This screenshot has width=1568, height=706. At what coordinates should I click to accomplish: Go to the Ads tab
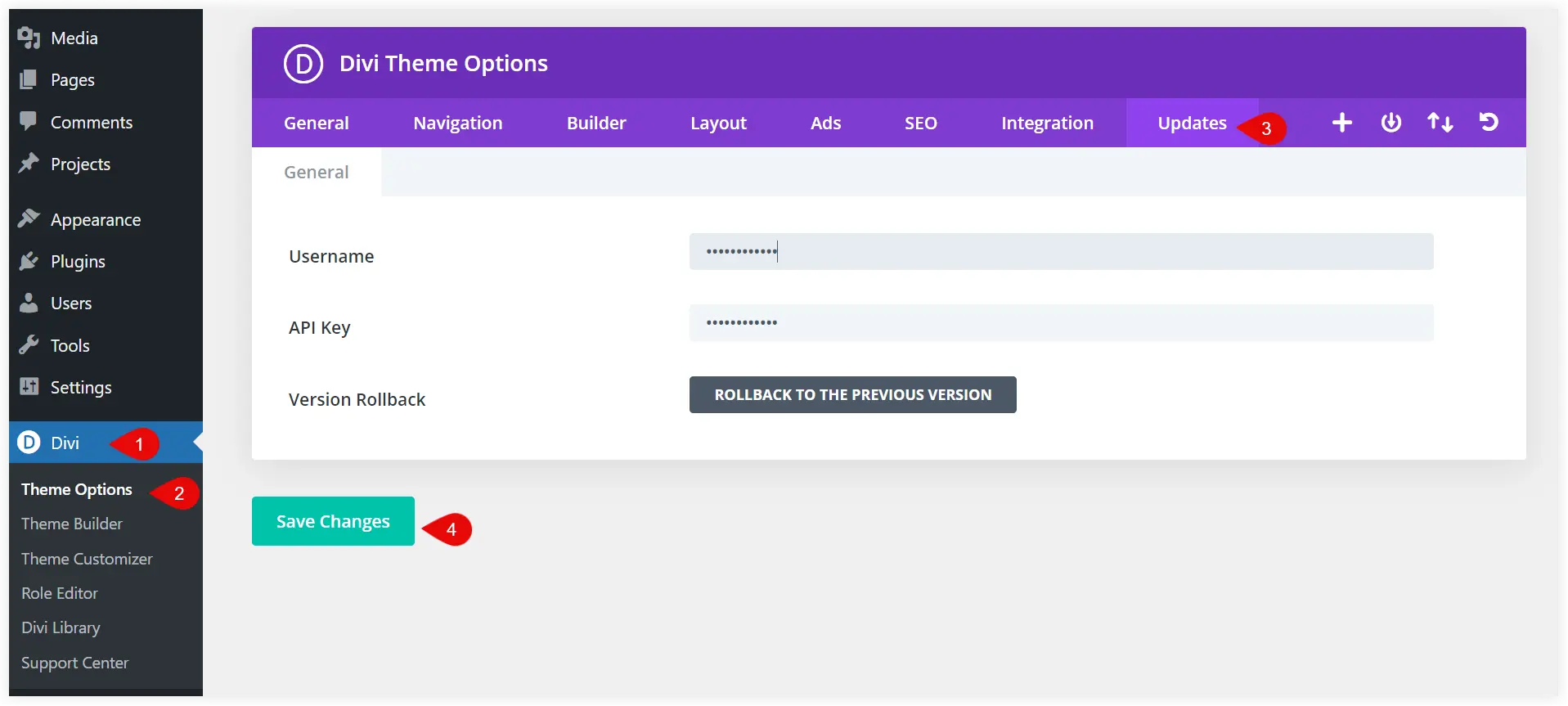tap(825, 123)
